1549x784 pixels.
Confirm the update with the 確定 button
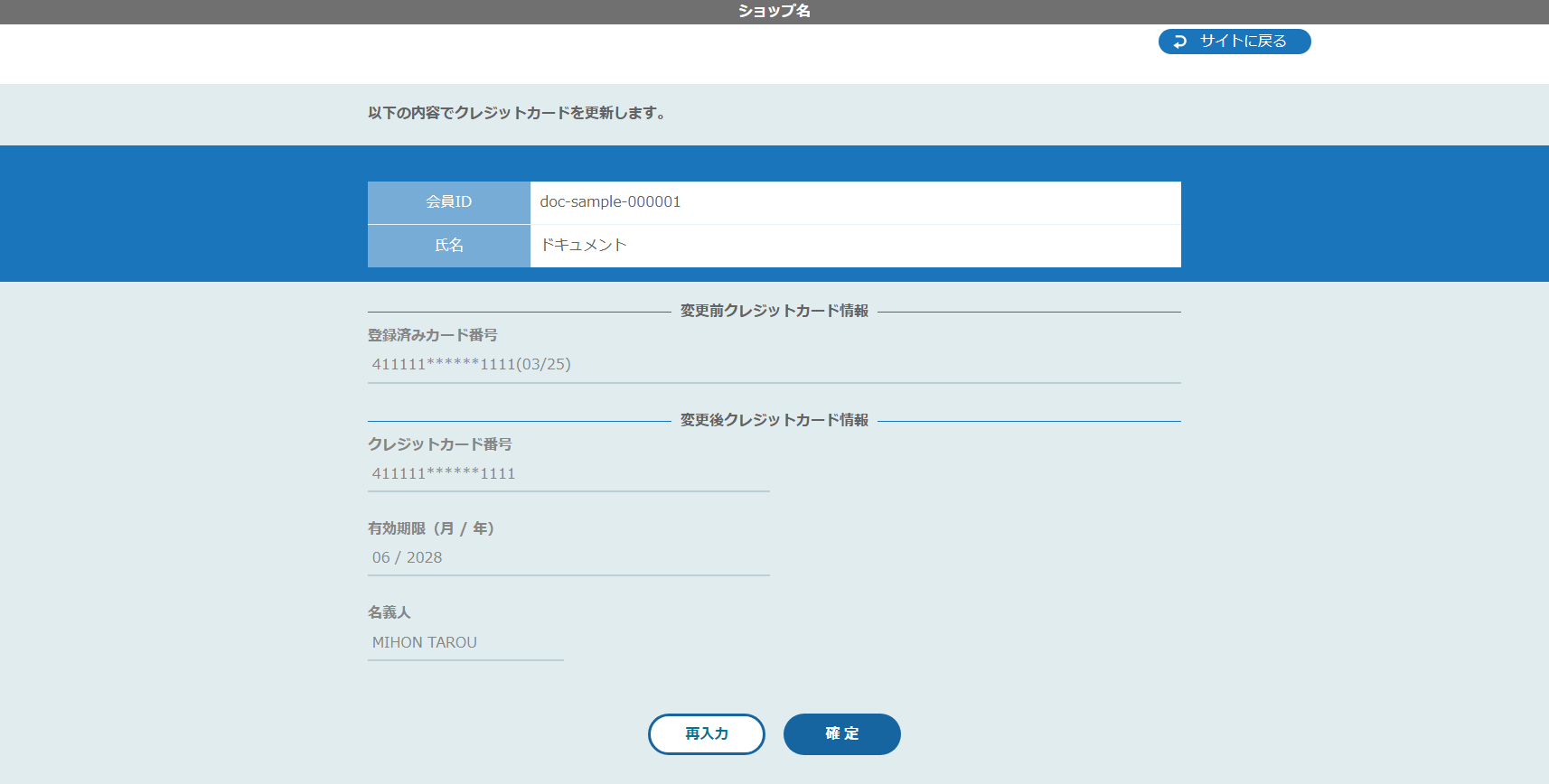[841, 733]
